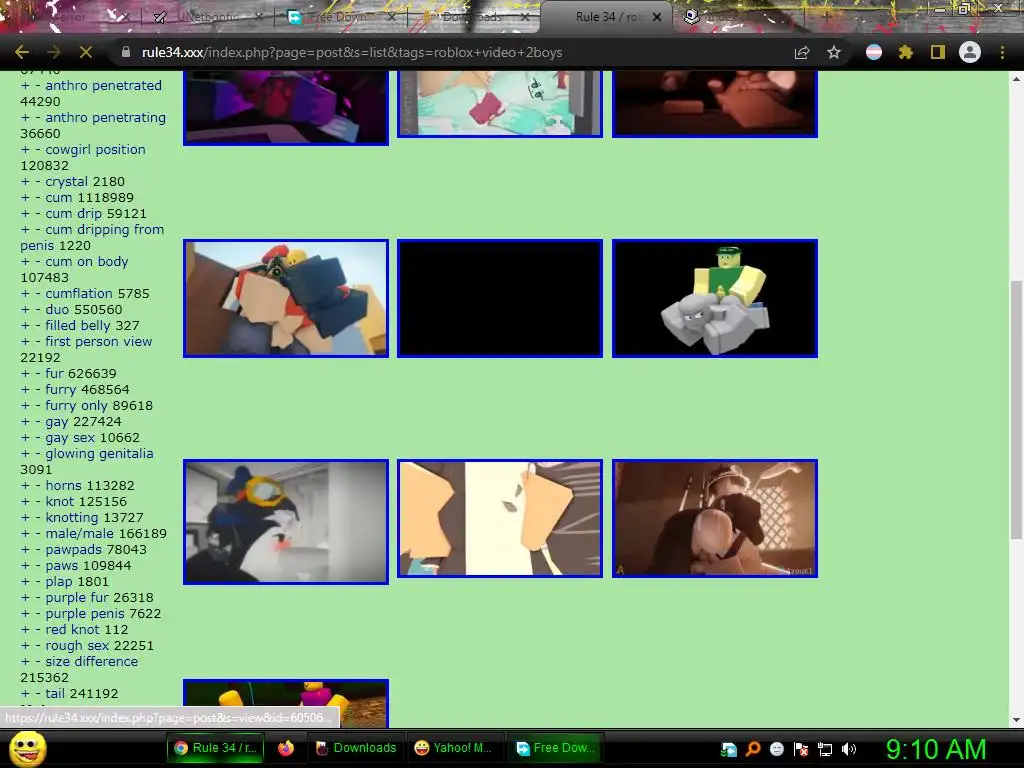Open the fur tag link
Screen dimensions: 1024x768
coord(54,374)
